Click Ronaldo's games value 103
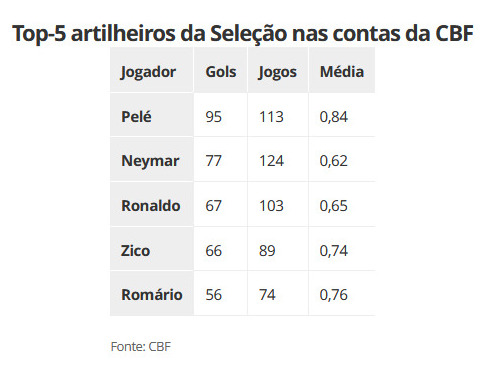 coord(271,206)
